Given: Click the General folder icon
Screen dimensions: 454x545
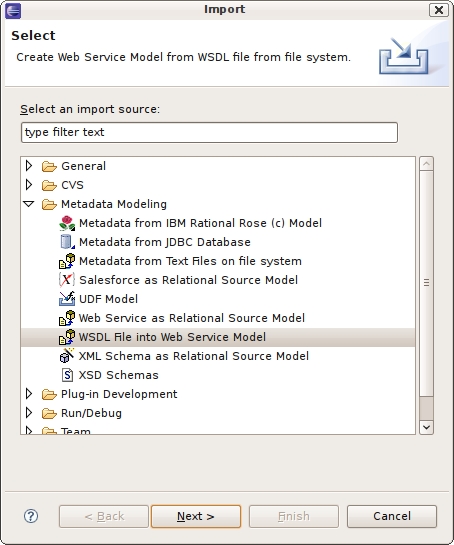Looking at the screenshot, I should (x=49, y=166).
